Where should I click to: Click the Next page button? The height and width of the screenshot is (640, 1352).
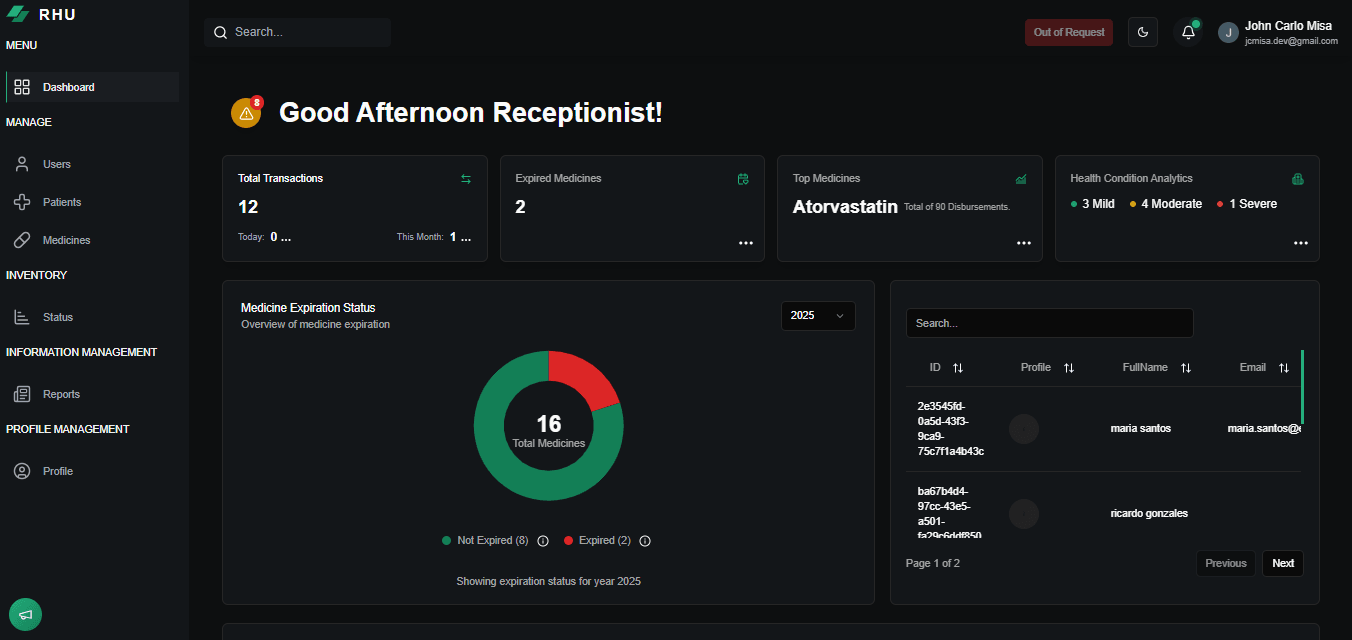(x=1283, y=563)
